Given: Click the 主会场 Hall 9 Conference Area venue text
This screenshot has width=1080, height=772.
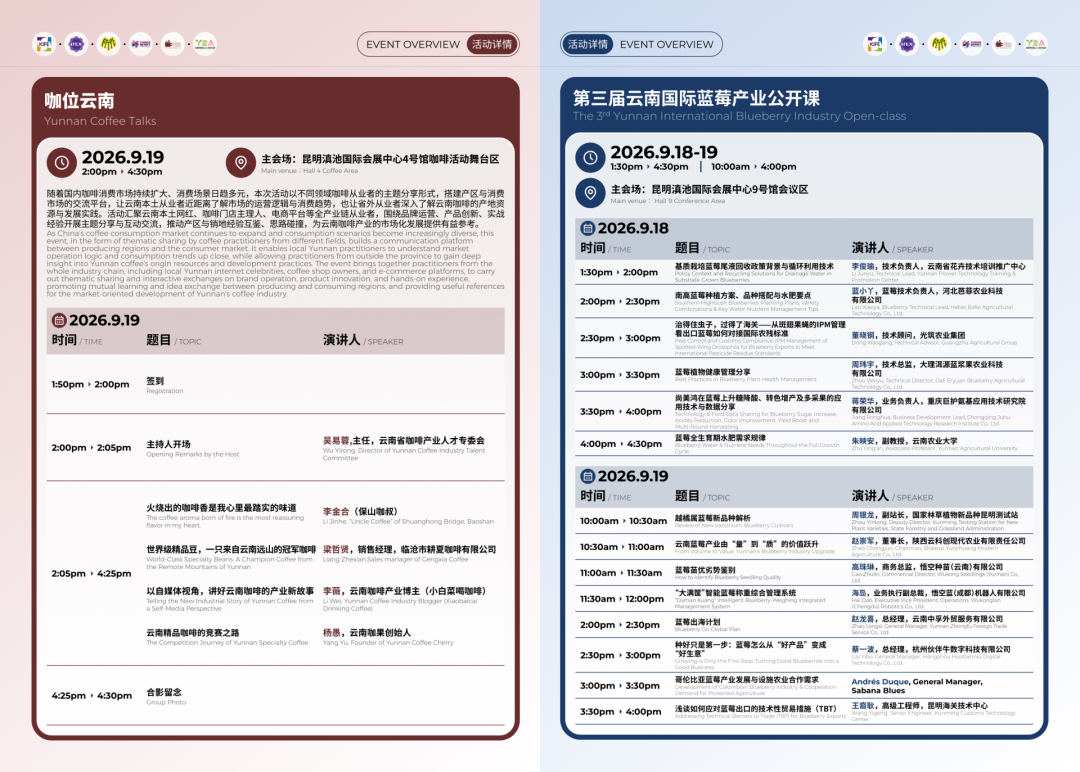Looking at the screenshot, I should tap(709, 194).
